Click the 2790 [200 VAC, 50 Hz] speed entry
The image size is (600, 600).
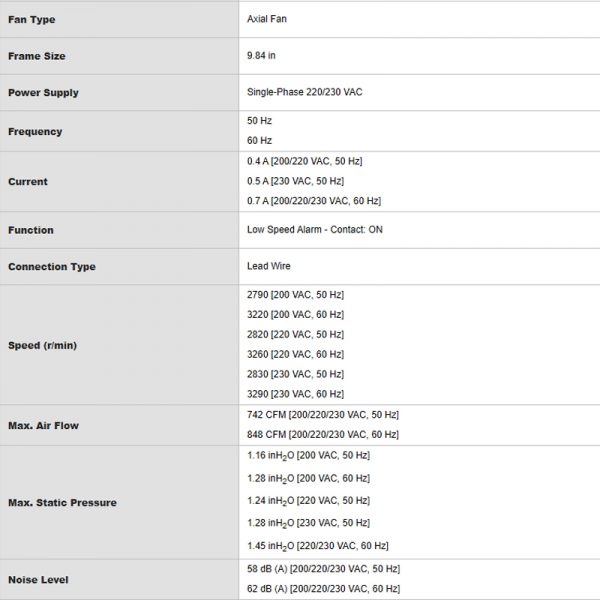click(295, 295)
